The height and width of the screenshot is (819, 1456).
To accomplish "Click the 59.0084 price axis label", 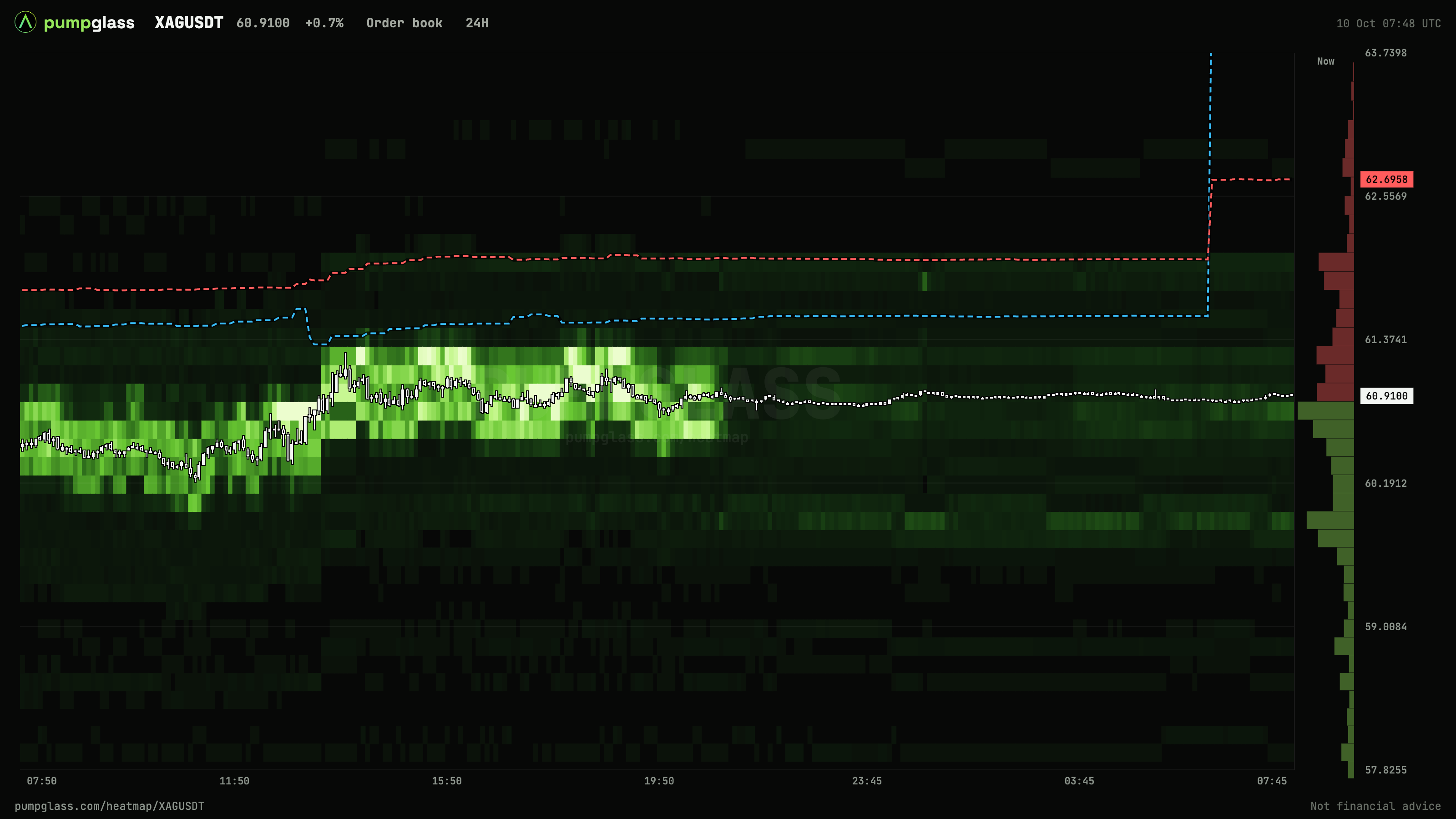I will coord(1386,627).
